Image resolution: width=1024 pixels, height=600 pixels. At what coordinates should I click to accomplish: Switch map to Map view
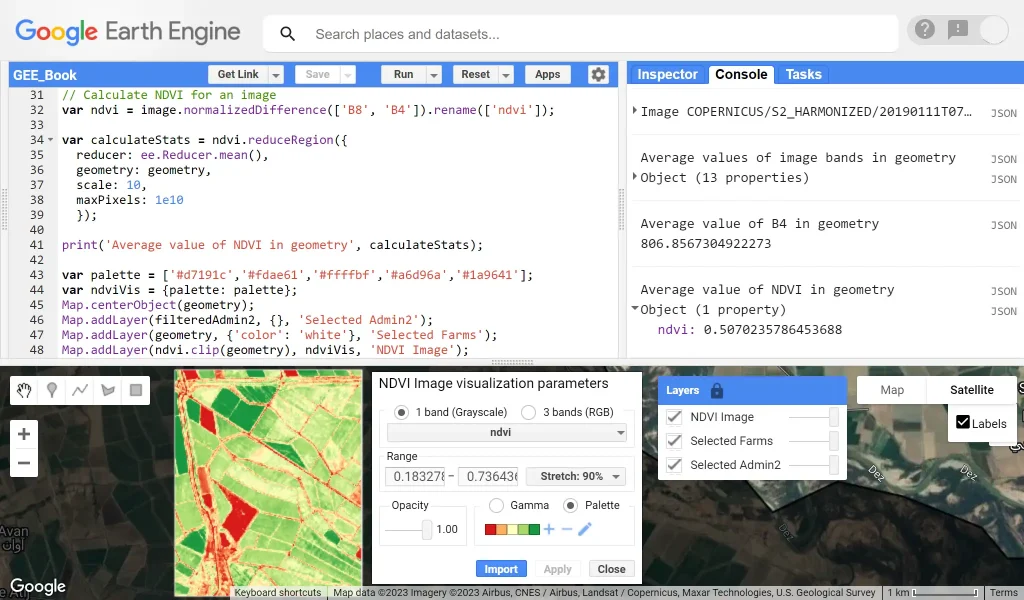(x=891, y=390)
